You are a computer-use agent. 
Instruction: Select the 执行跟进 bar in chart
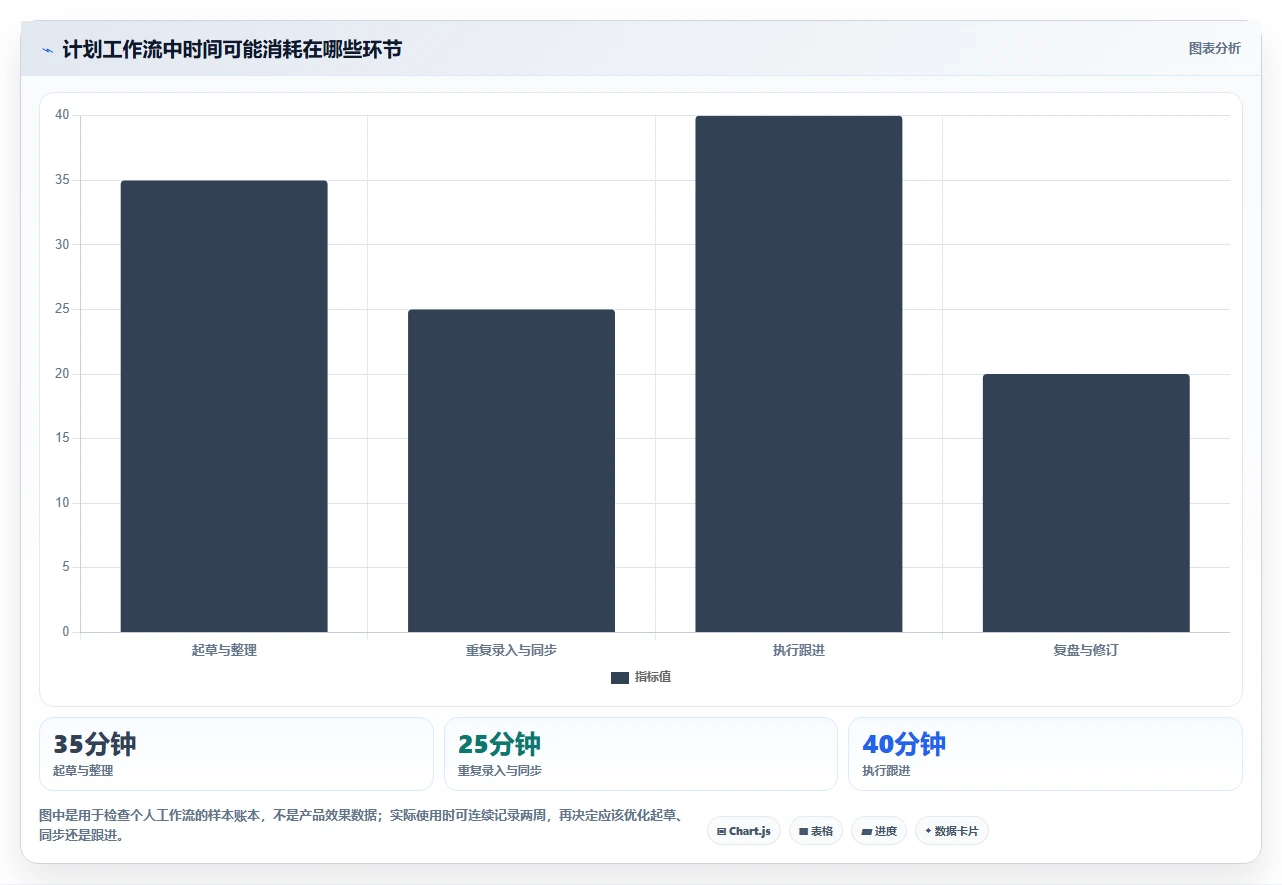(x=799, y=374)
